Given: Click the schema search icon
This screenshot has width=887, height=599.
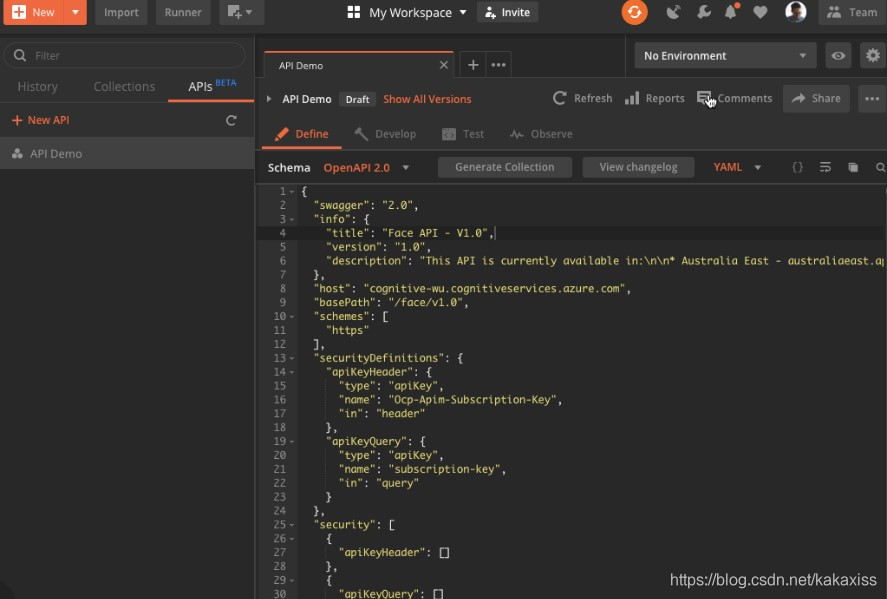Looking at the screenshot, I should click(880, 167).
